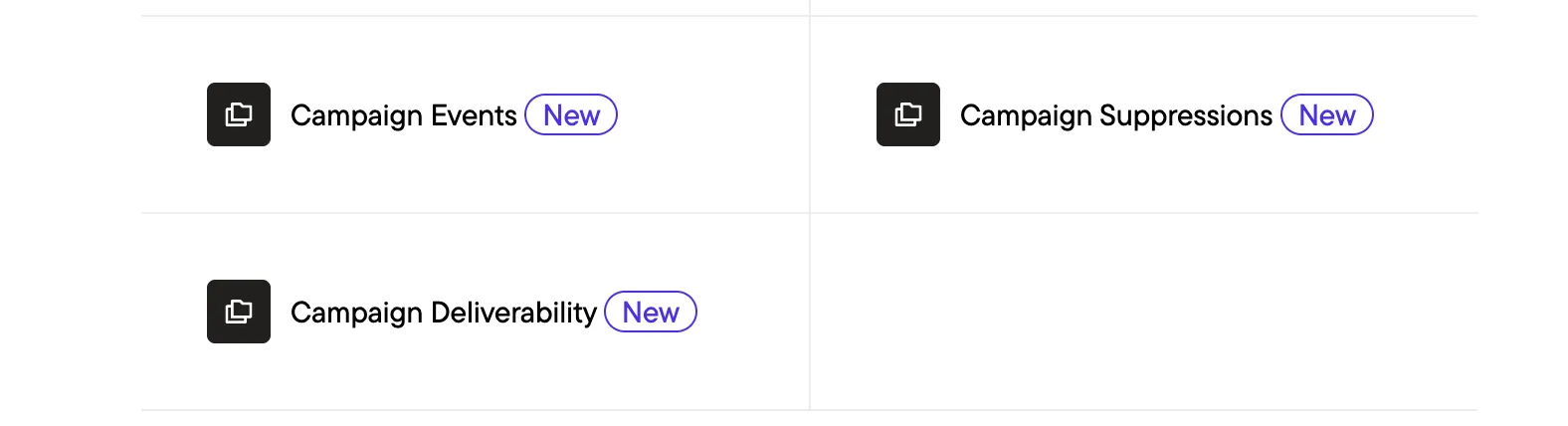Click the Campaign Events stacked-pages icon
The height and width of the screenshot is (426, 1568).
[x=239, y=114]
